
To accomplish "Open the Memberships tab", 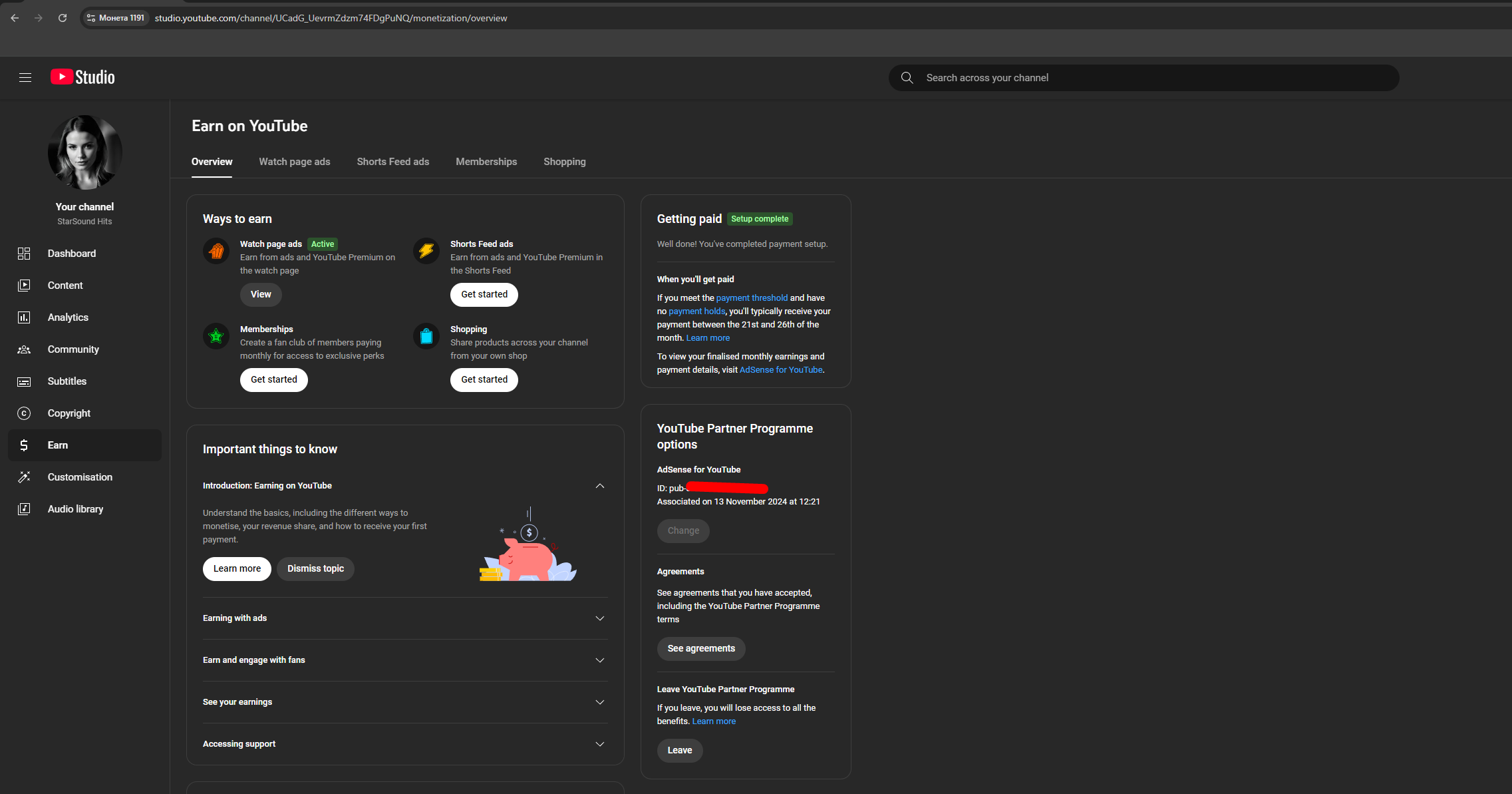I will [x=486, y=162].
